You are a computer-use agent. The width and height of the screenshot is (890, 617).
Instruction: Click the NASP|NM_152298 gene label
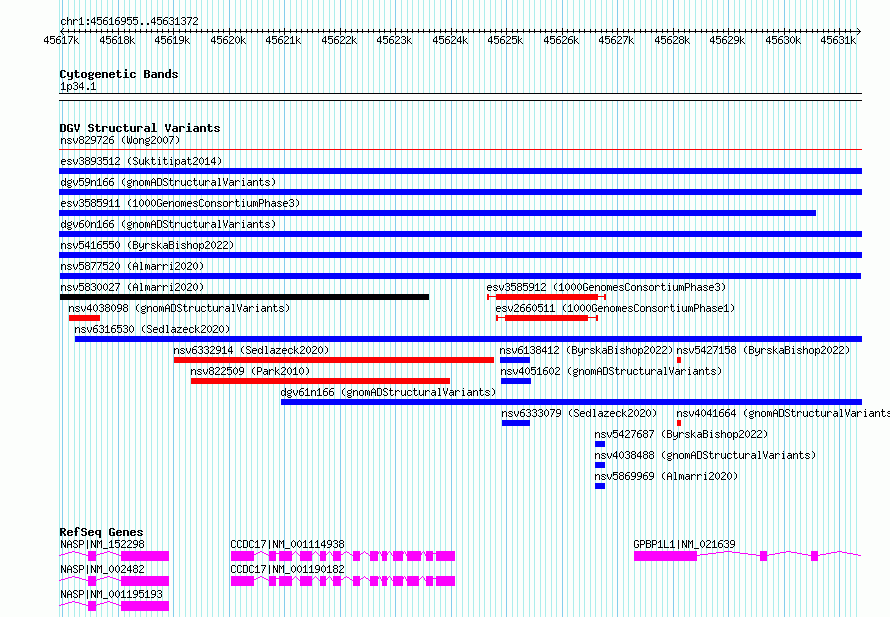click(x=102, y=544)
